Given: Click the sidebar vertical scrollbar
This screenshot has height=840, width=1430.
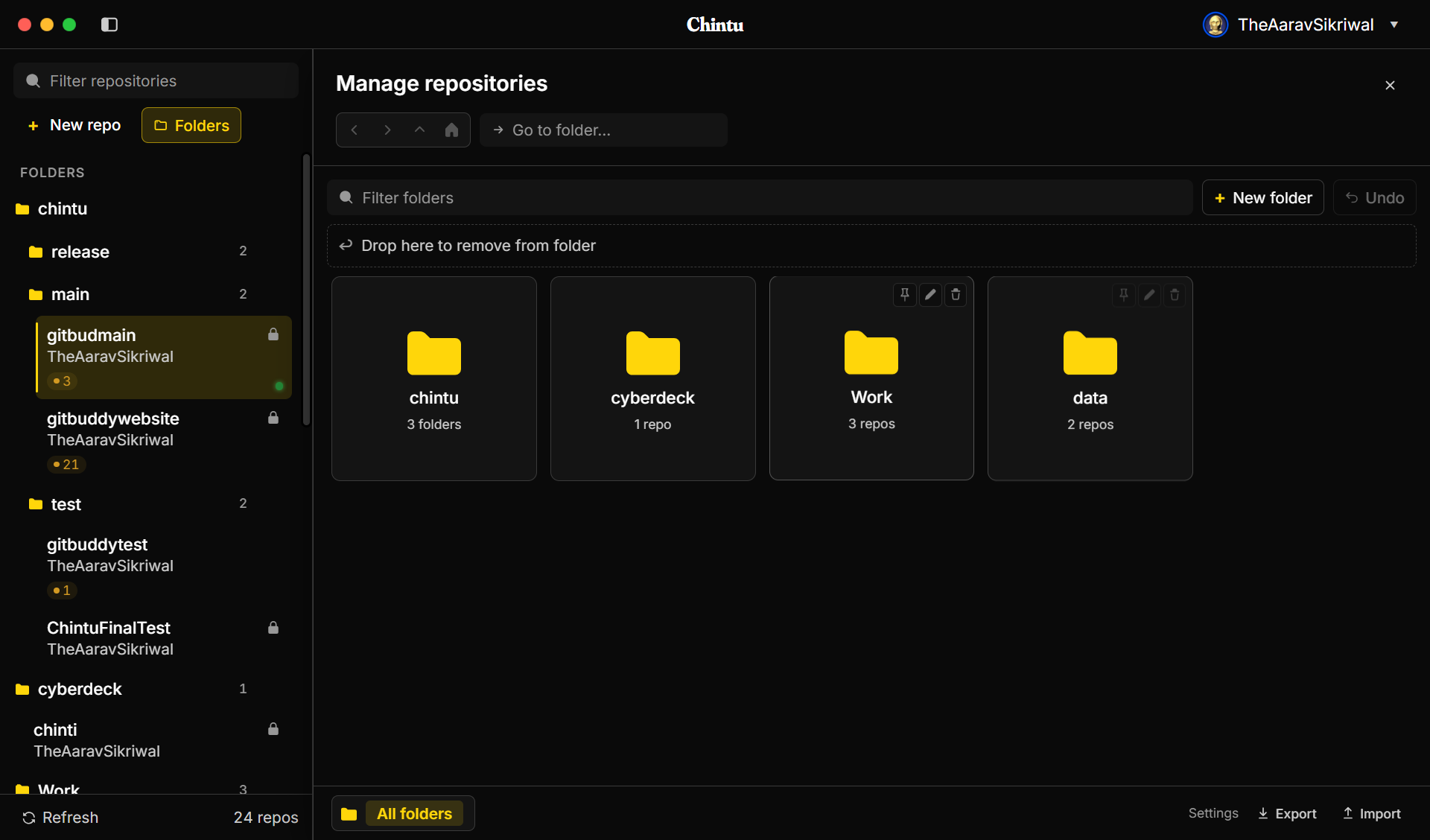Looking at the screenshot, I should click(x=306, y=290).
